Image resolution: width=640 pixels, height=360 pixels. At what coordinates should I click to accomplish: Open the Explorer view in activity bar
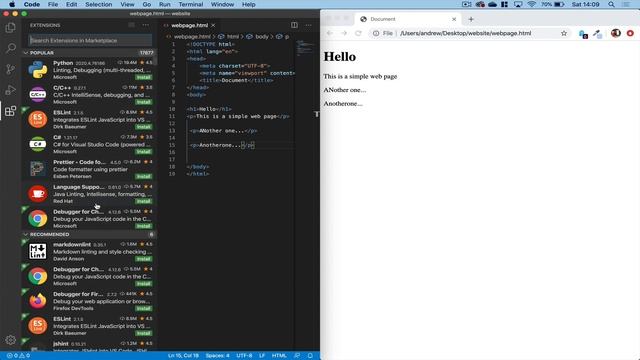(x=11, y=28)
